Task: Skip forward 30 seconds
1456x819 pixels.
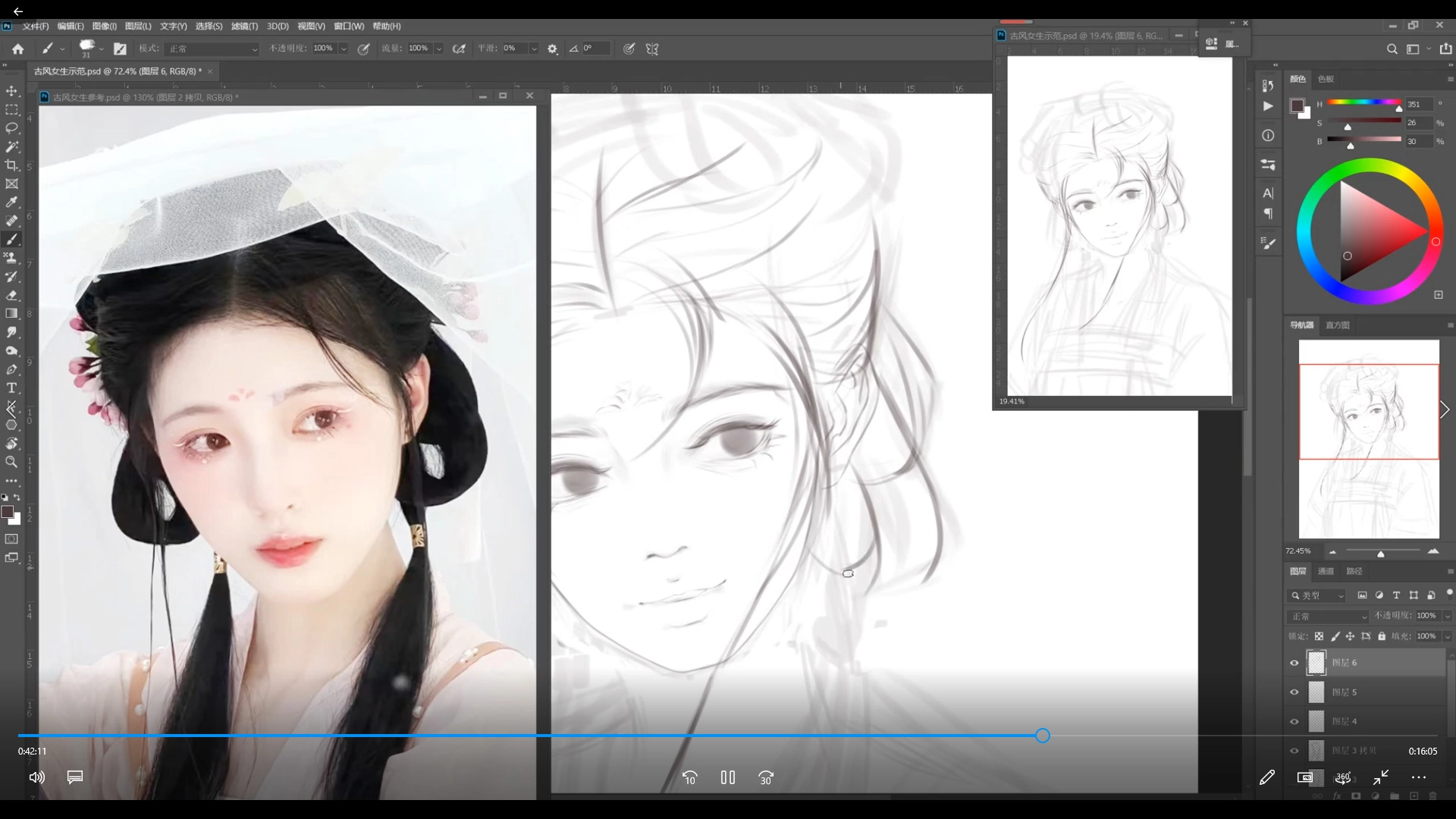Action: tap(766, 777)
